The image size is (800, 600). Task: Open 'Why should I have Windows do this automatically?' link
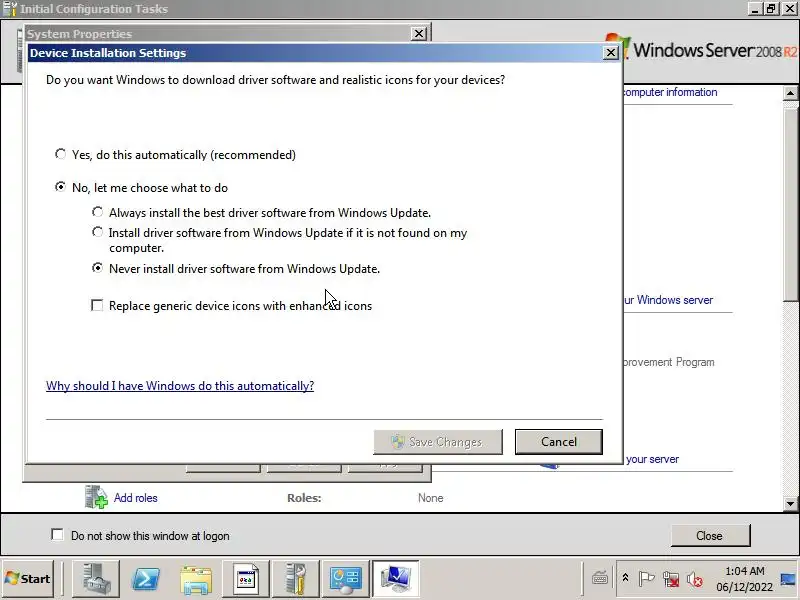click(180, 386)
